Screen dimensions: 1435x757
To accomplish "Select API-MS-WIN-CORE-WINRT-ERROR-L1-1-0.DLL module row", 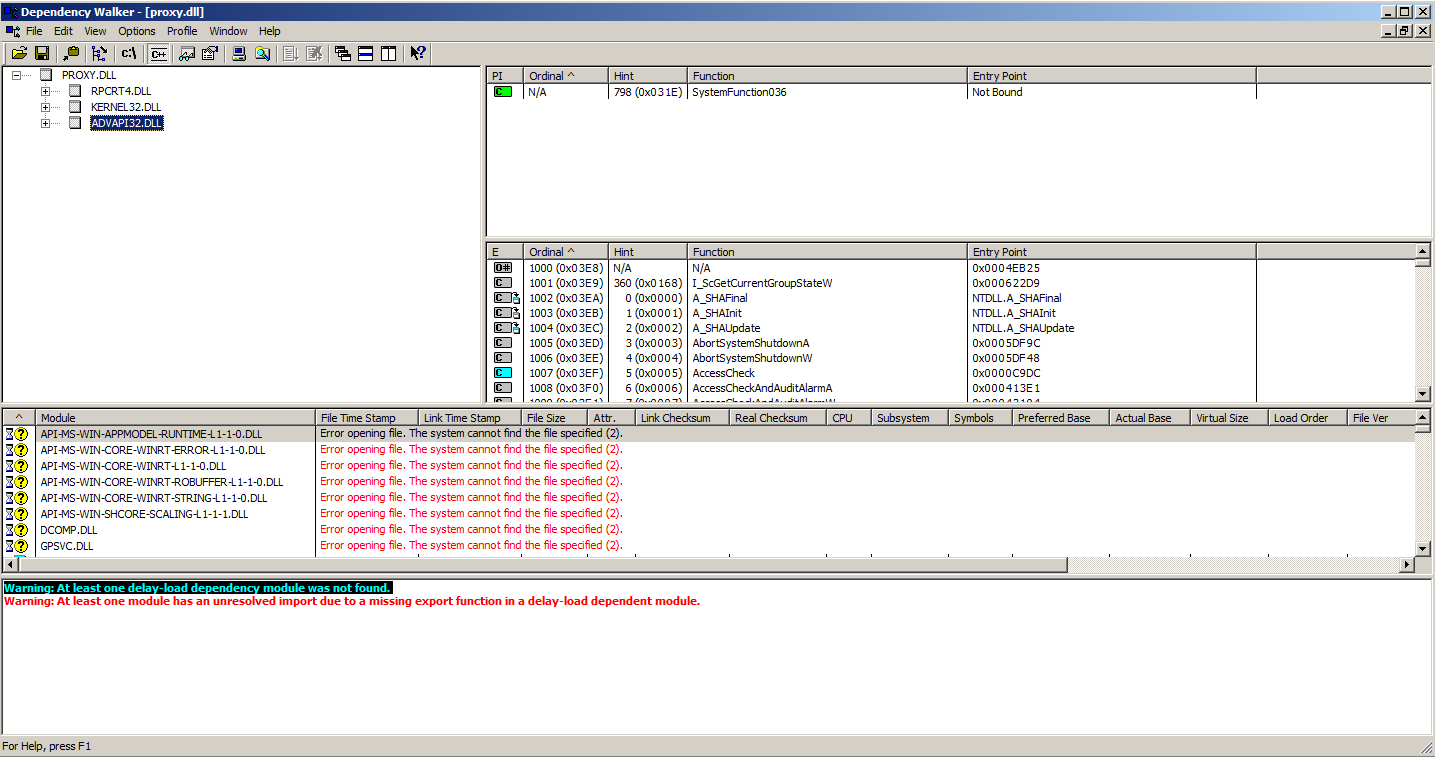I will coord(708,450).
